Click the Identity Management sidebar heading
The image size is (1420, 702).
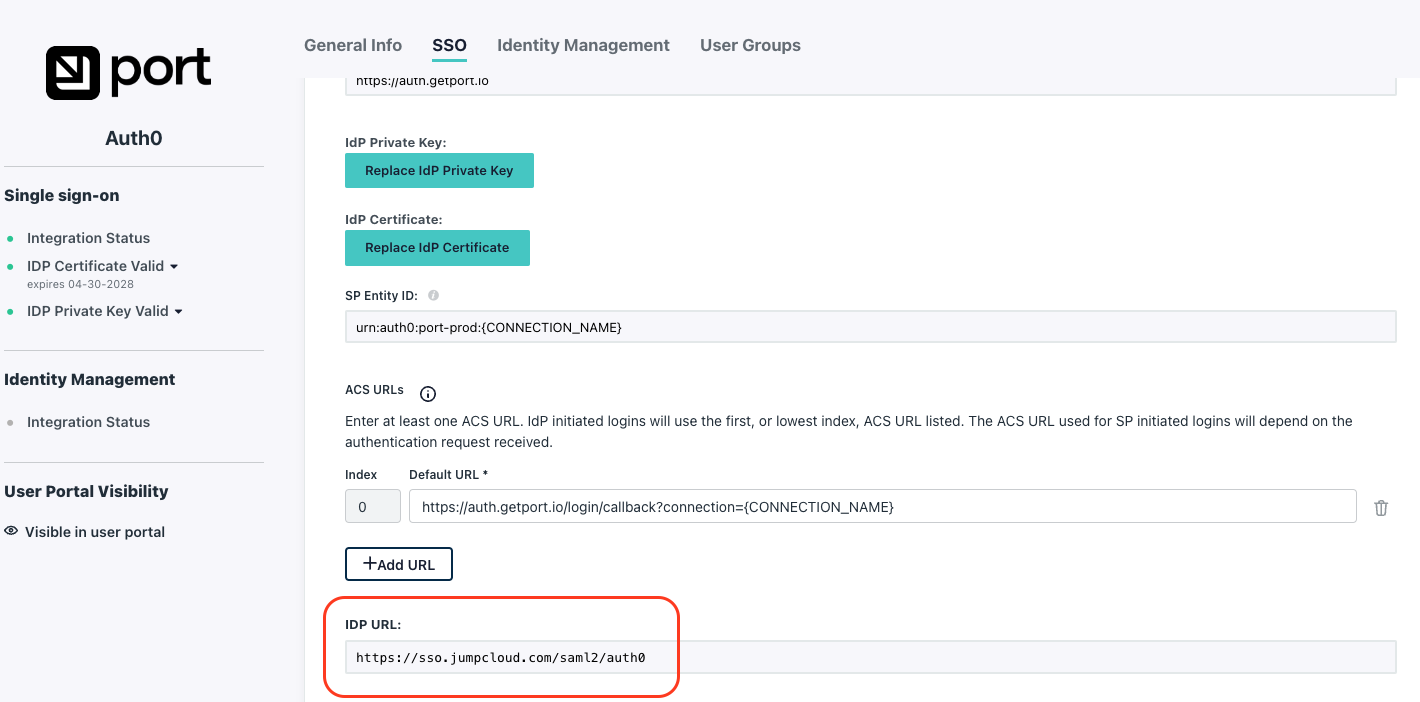(90, 379)
